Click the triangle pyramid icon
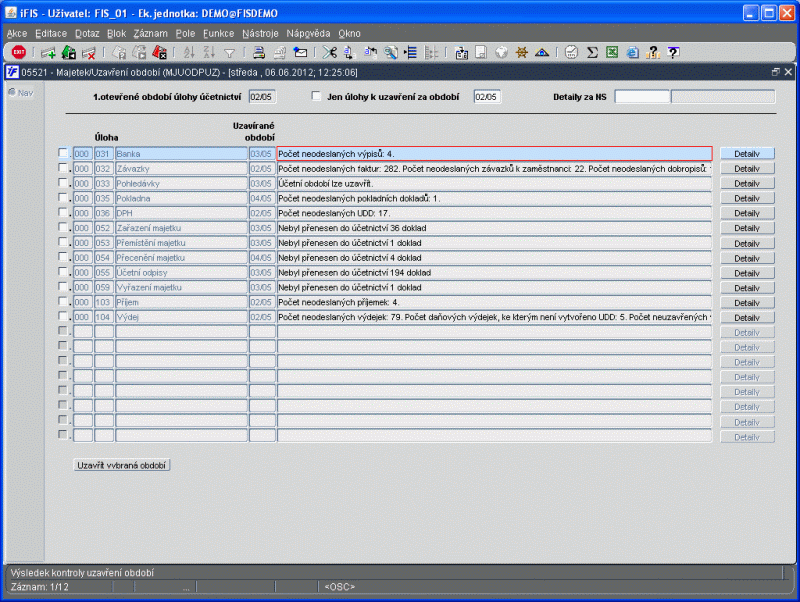This screenshot has height=602, width=800. click(x=542, y=53)
